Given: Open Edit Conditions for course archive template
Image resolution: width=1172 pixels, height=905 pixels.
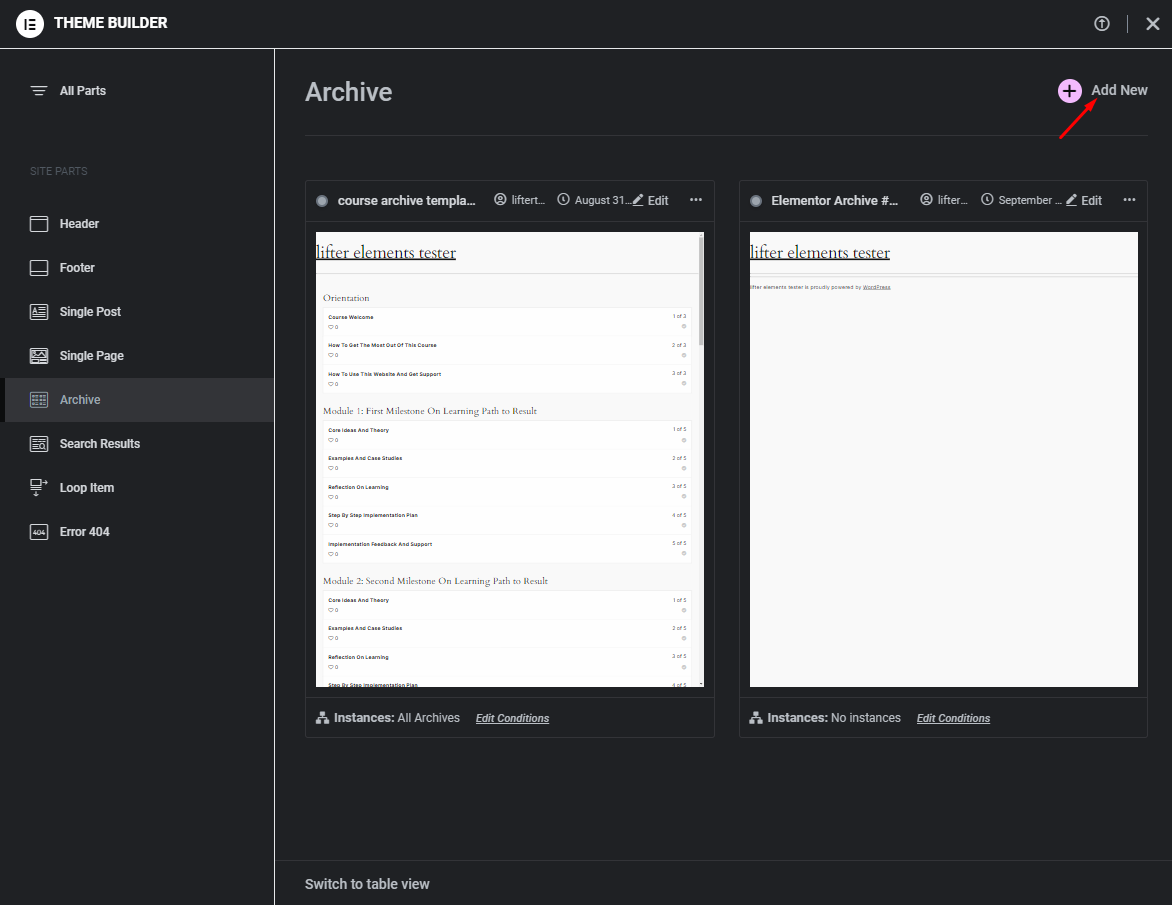Looking at the screenshot, I should coord(512,718).
